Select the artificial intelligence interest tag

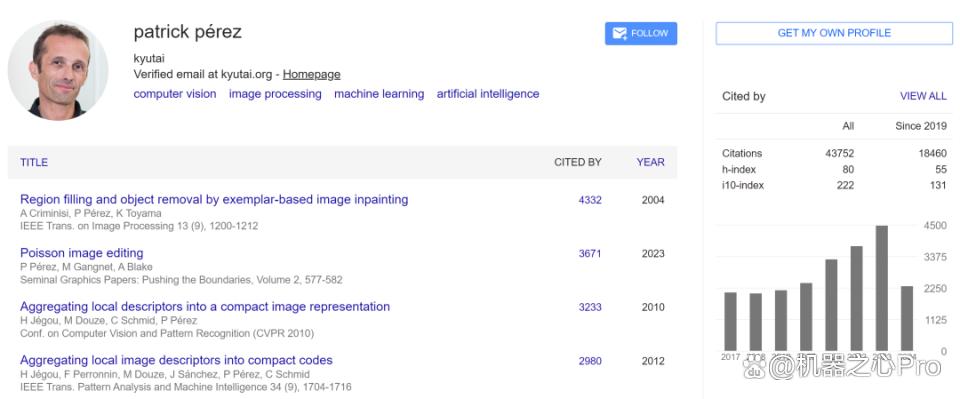coord(488,94)
